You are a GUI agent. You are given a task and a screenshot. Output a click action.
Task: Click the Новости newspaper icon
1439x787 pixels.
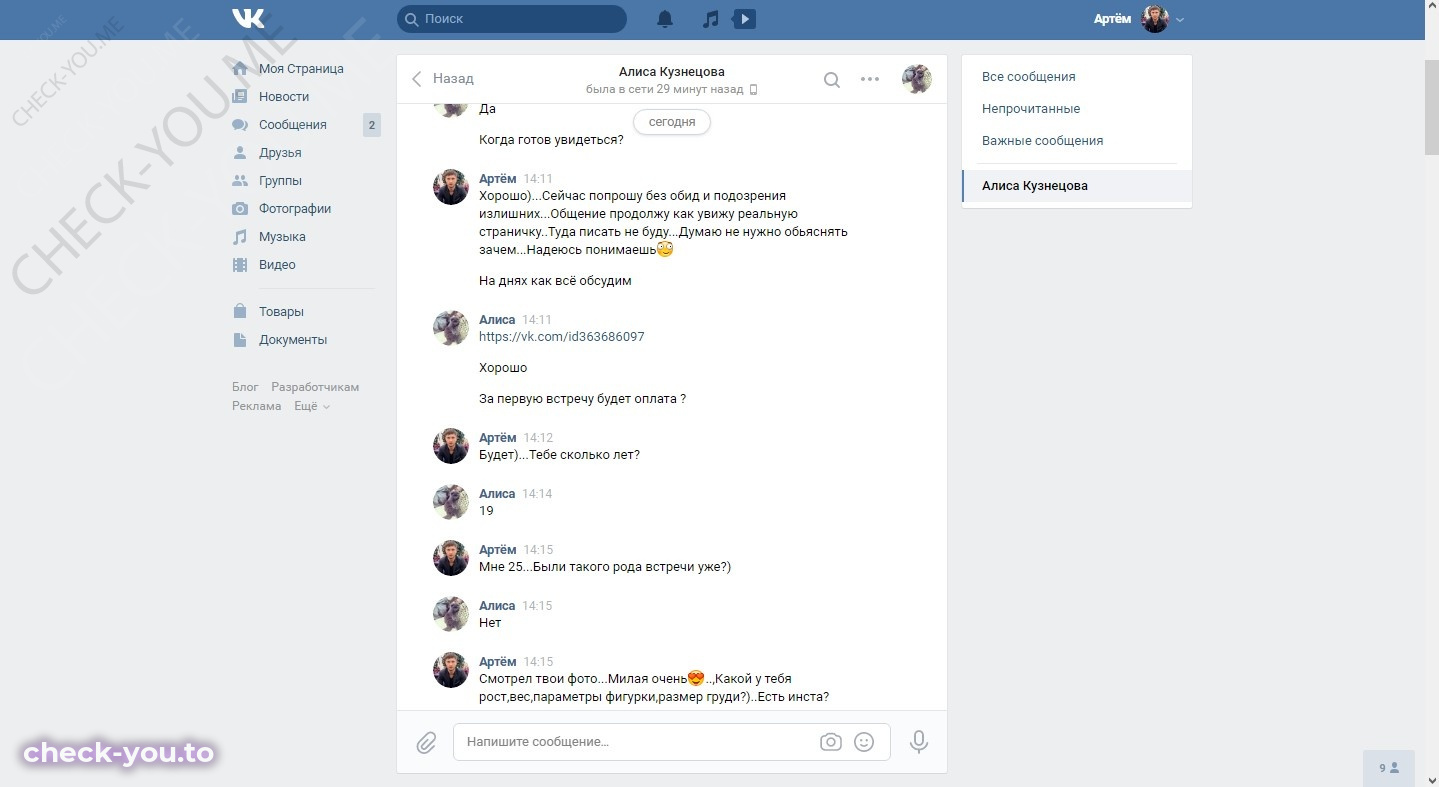point(240,97)
